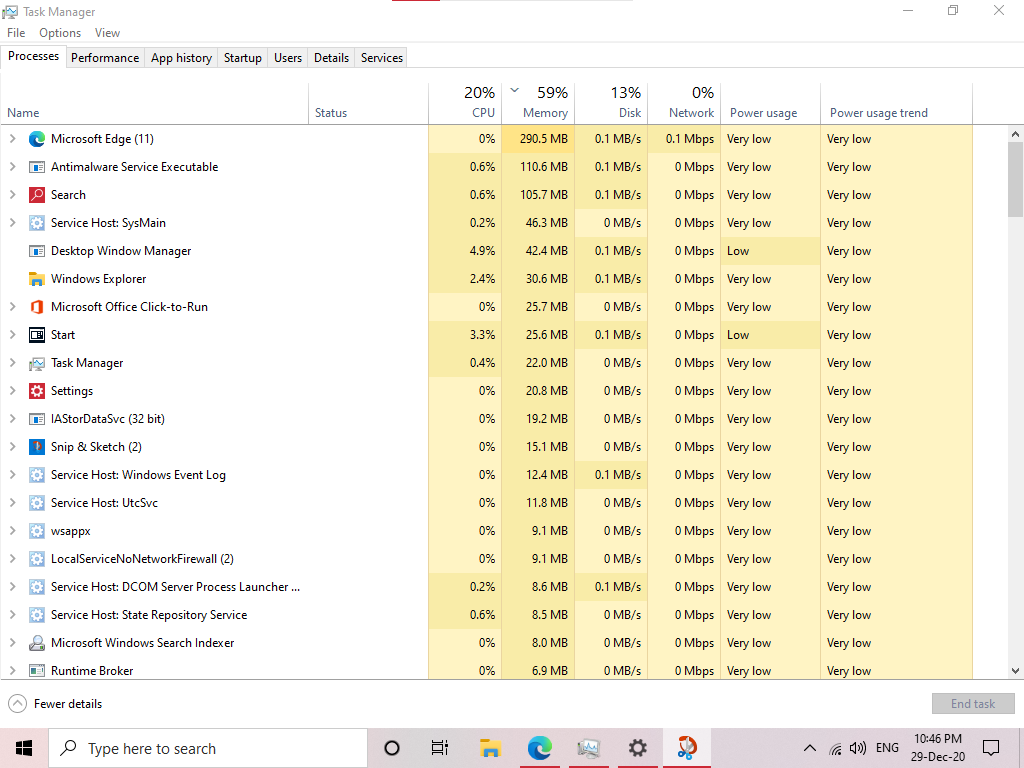The image size is (1024, 768).
Task: Open the Options menu
Action: pos(60,33)
